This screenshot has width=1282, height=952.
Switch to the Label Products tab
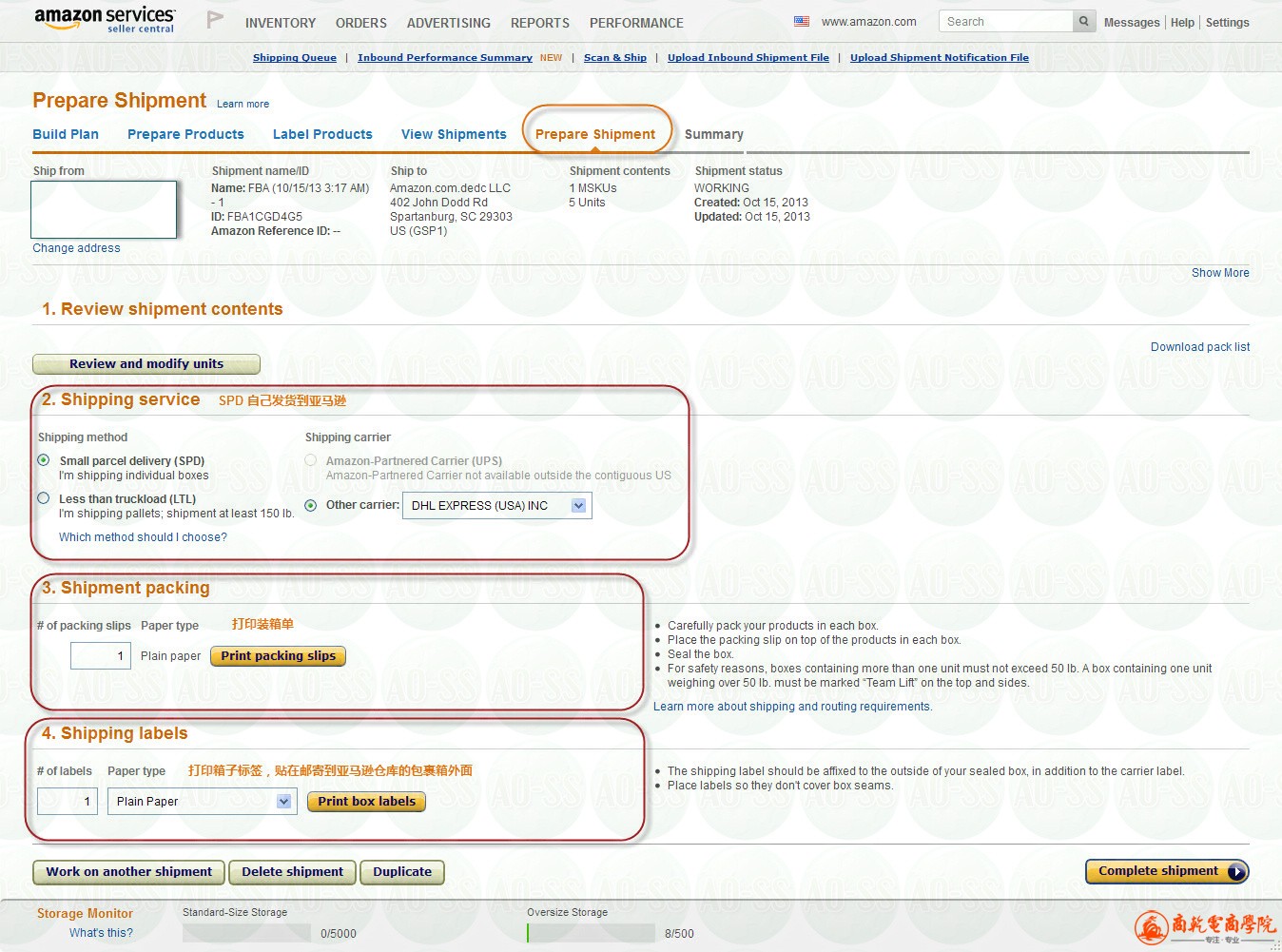coord(322,134)
